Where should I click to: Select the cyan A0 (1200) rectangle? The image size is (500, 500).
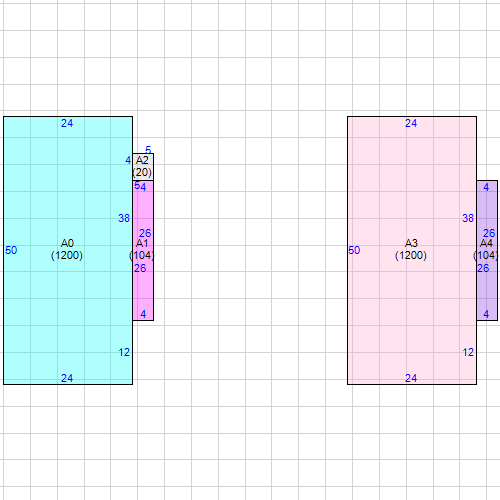68,250
